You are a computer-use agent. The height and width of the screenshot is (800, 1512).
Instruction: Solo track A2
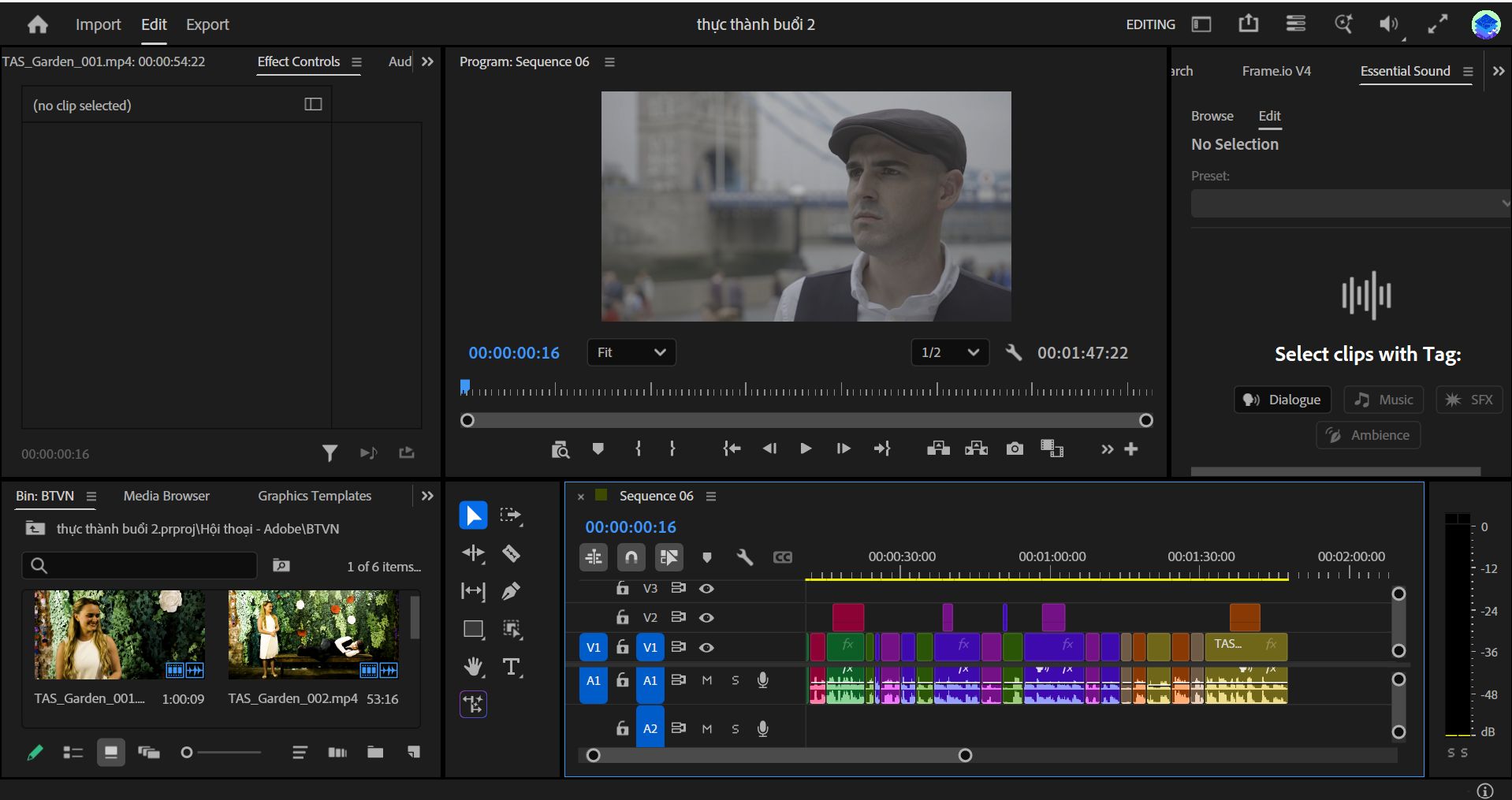click(x=736, y=729)
